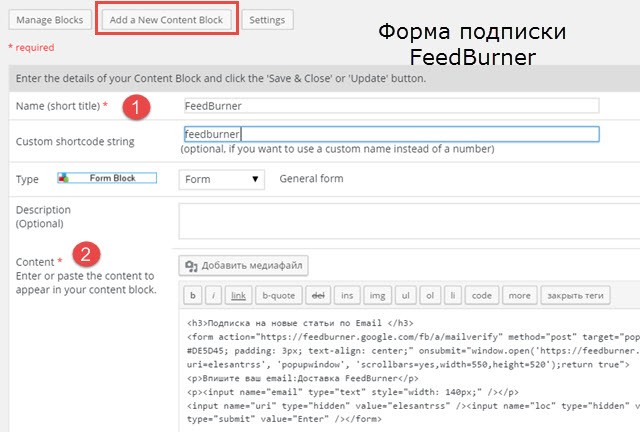Click the optional custom name hint text

[x=338, y=149]
